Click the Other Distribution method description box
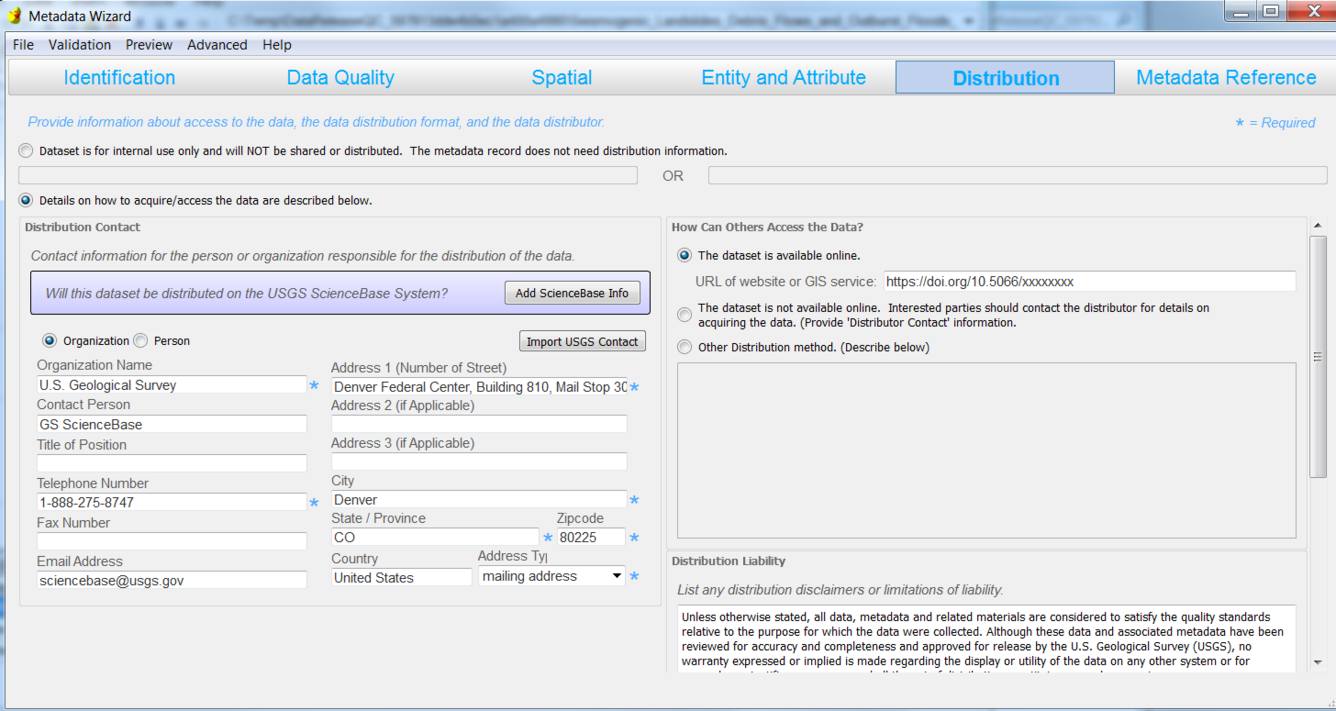Screen dimensions: 1336x711 986,450
